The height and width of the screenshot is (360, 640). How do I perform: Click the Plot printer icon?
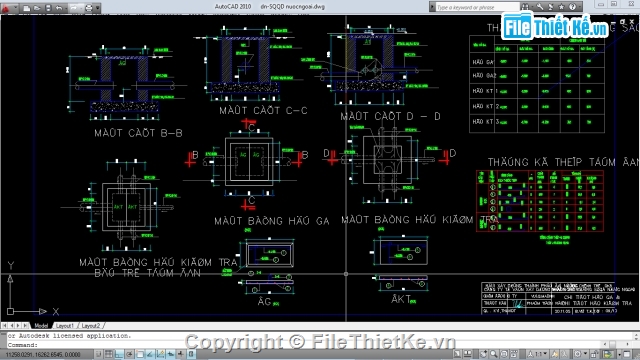(89, 7)
